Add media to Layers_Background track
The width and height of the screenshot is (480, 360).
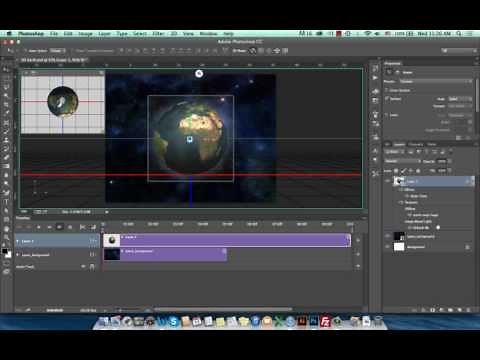pos(358,254)
